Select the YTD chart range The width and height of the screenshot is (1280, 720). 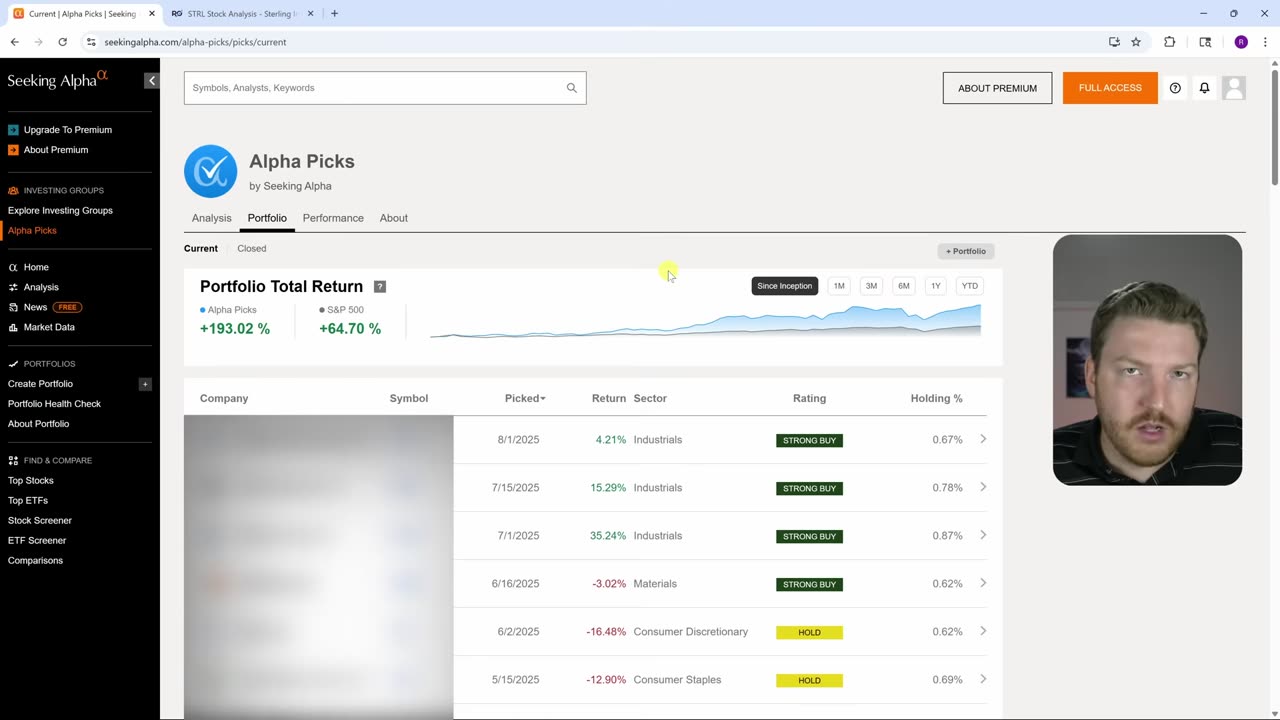pos(970,286)
